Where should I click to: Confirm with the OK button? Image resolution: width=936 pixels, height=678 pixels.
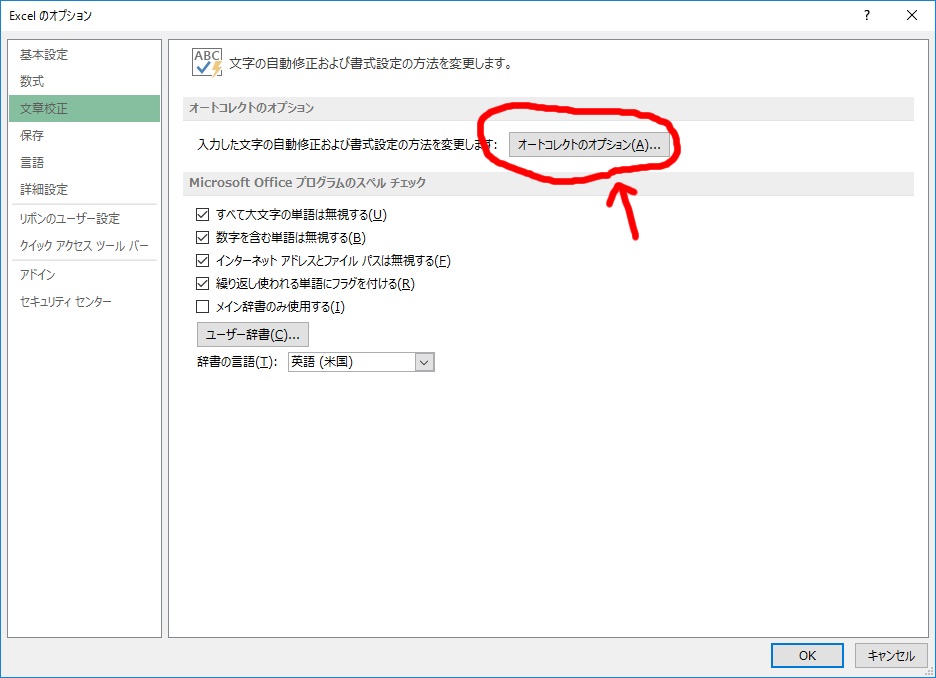coord(807,655)
